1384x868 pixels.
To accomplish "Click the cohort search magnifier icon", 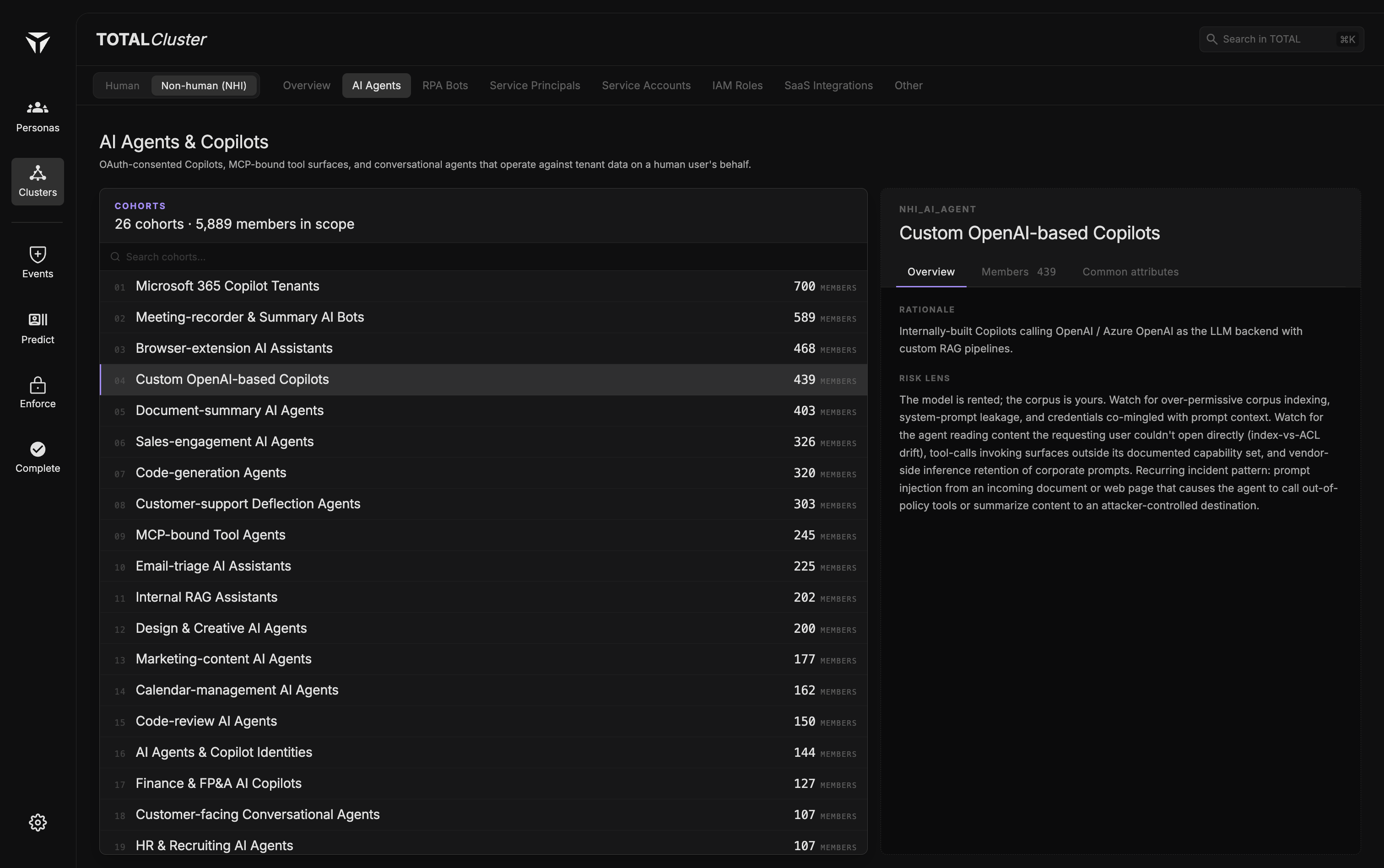I will pos(115,257).
